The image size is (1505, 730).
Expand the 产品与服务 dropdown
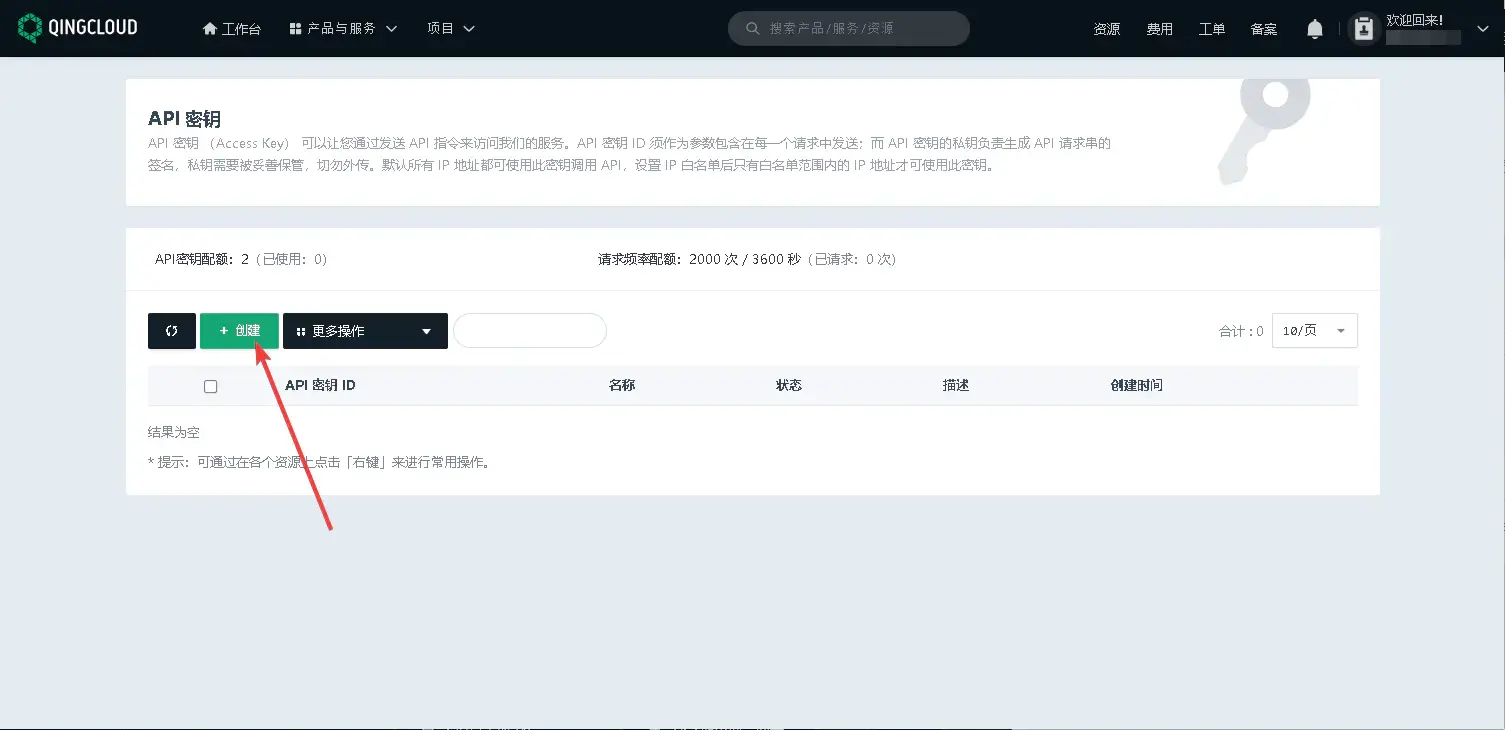click(x=343, y=28)
